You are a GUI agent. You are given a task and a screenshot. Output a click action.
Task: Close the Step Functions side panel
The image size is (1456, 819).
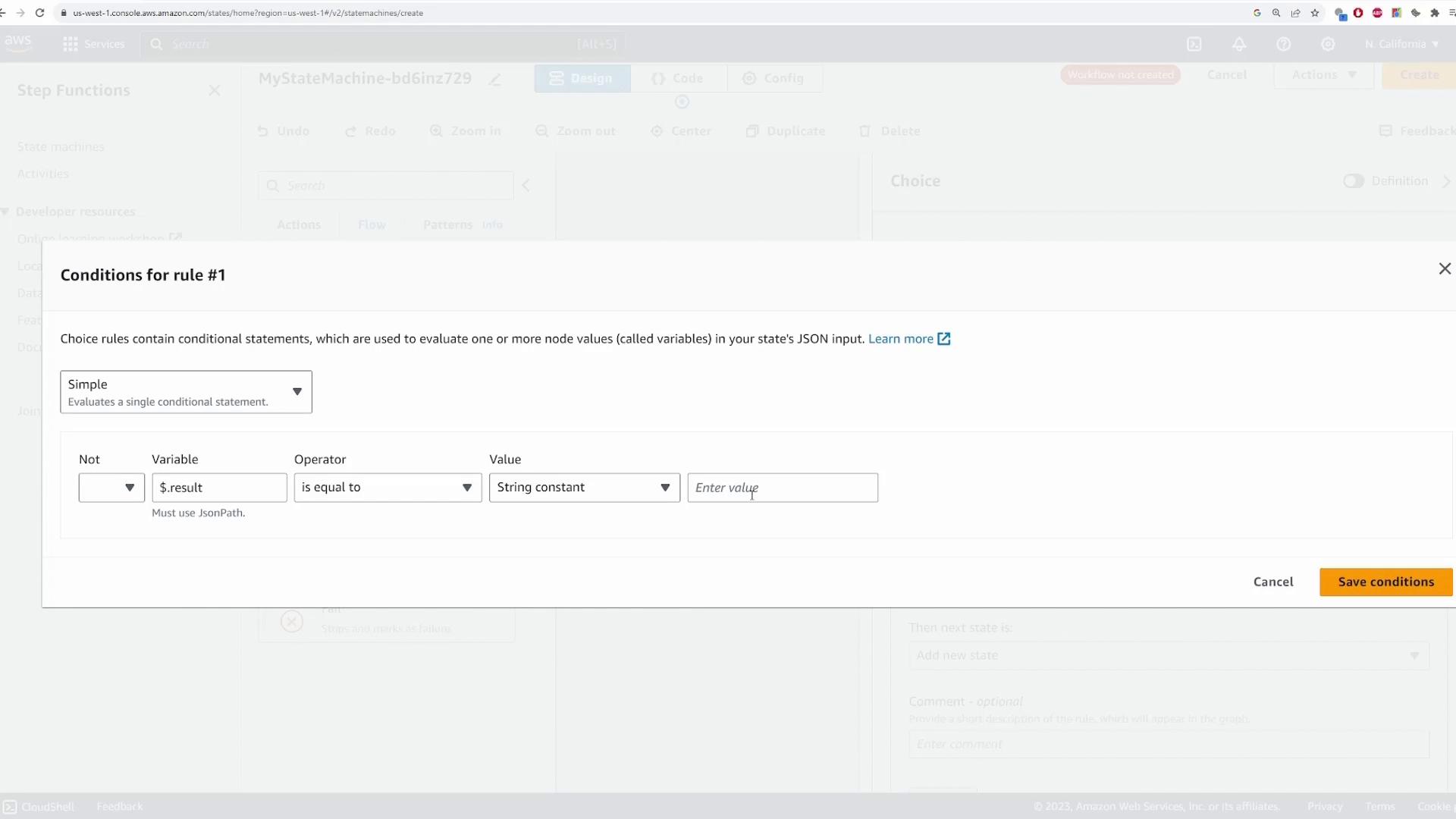(x=215, y=91)
